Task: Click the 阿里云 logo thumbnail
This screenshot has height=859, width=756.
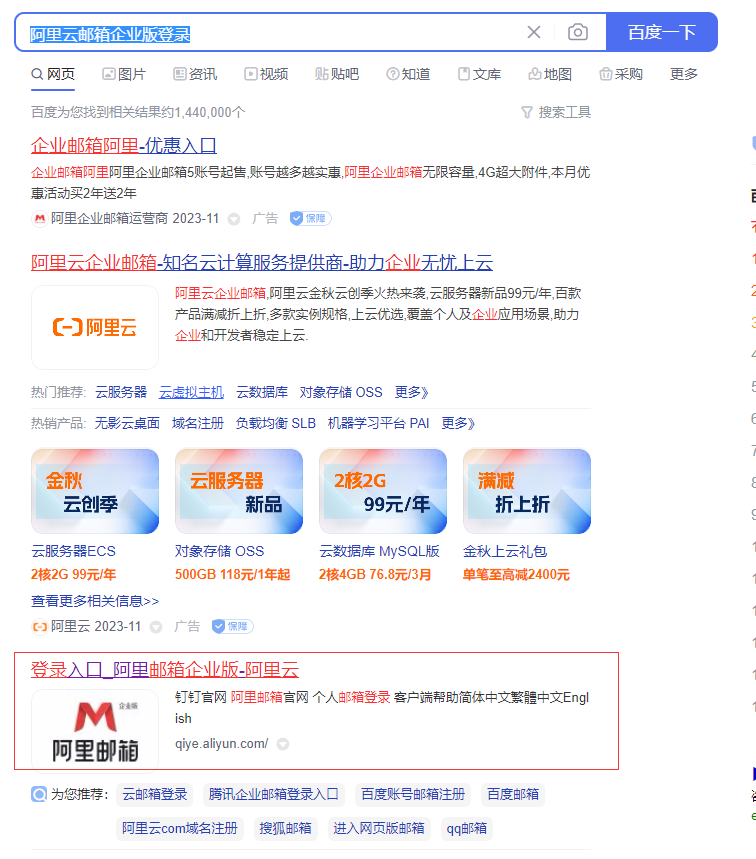Action: point(95,328)
